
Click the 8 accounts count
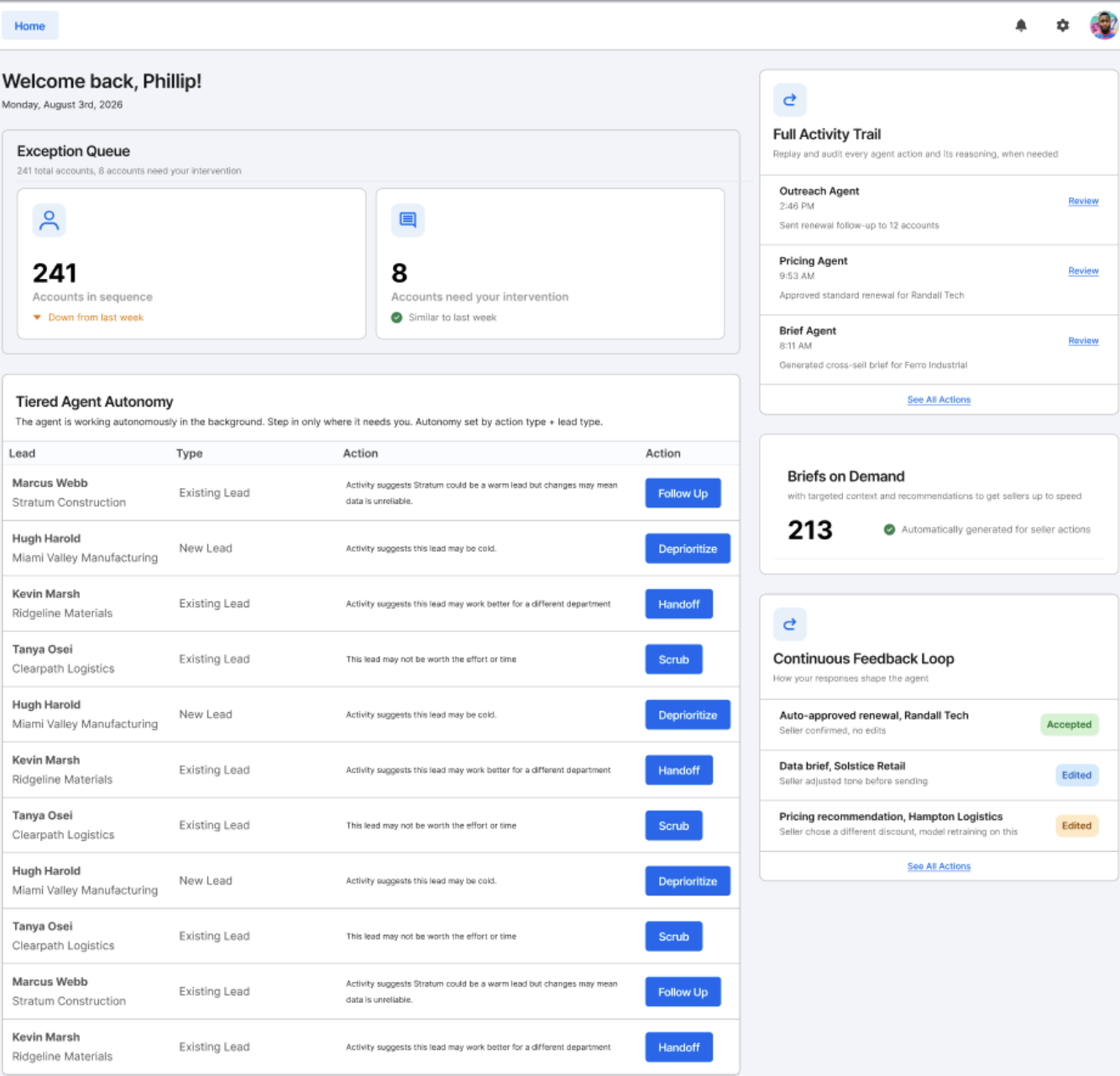click(400, 273)
